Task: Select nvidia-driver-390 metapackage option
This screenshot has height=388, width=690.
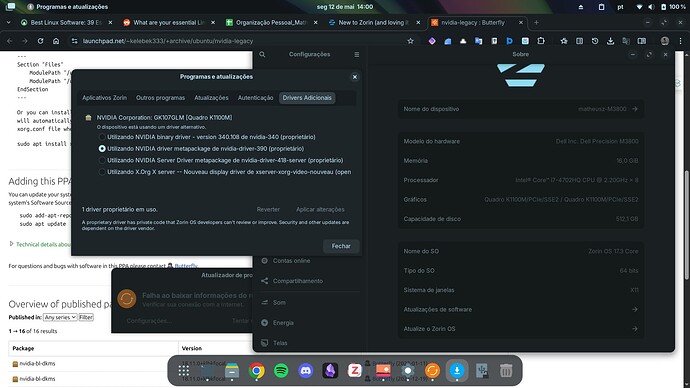Action: pos(102,149)
